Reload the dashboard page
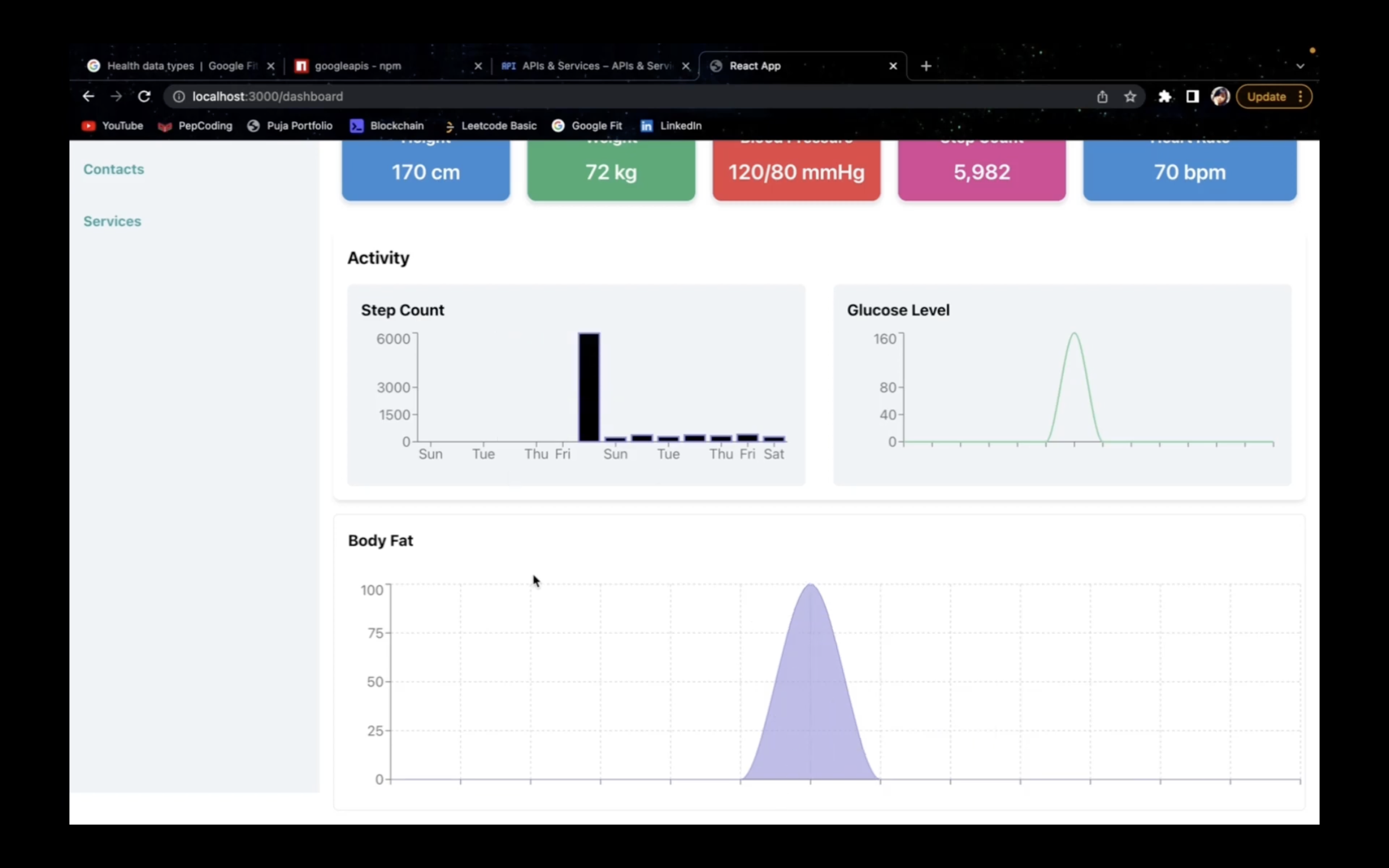 144,96
